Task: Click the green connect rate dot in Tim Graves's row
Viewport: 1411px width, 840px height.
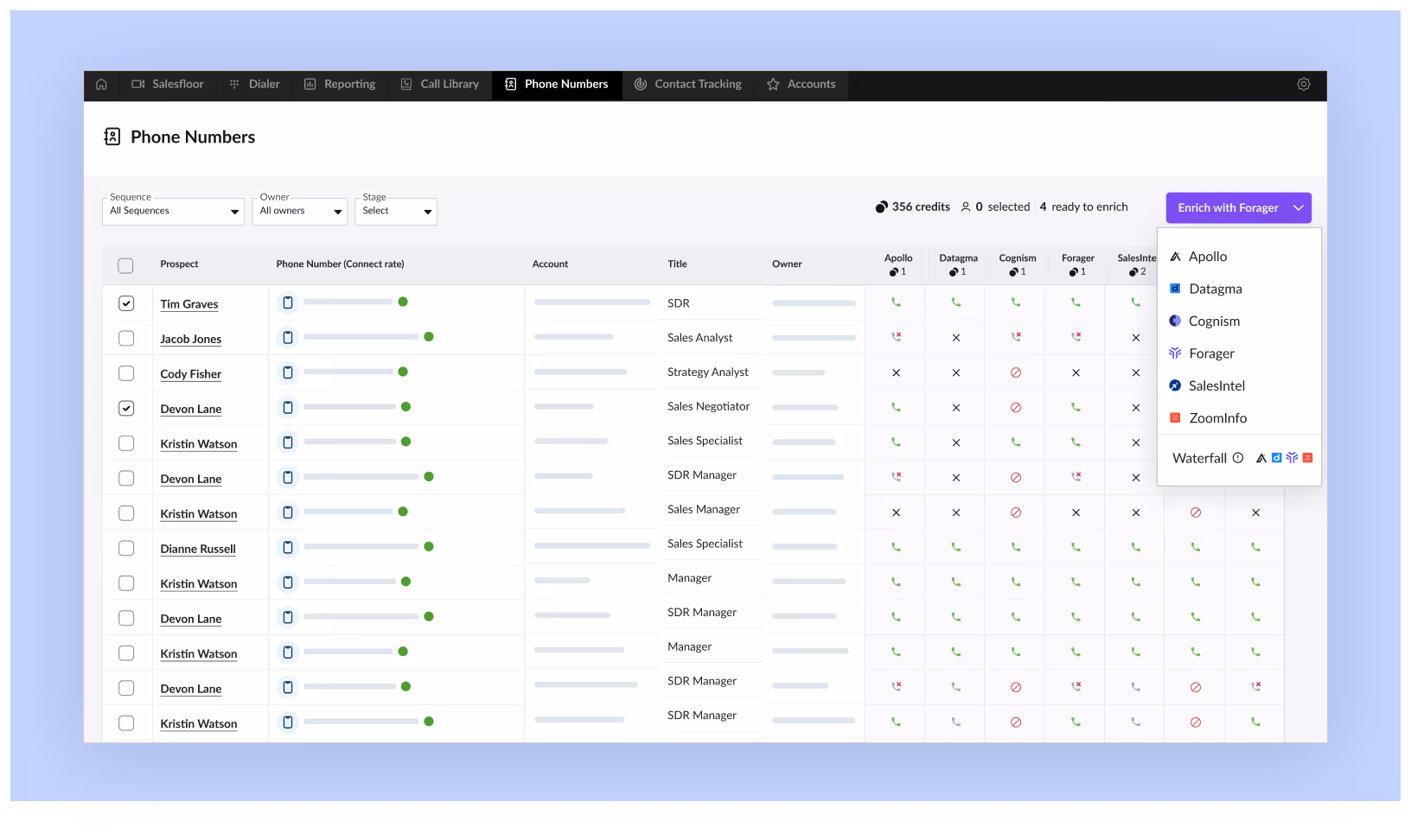Action: point(403,302)
